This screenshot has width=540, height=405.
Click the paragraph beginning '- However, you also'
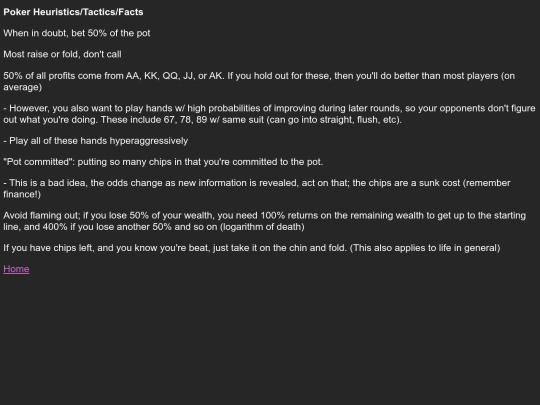[x=269, y=114]
